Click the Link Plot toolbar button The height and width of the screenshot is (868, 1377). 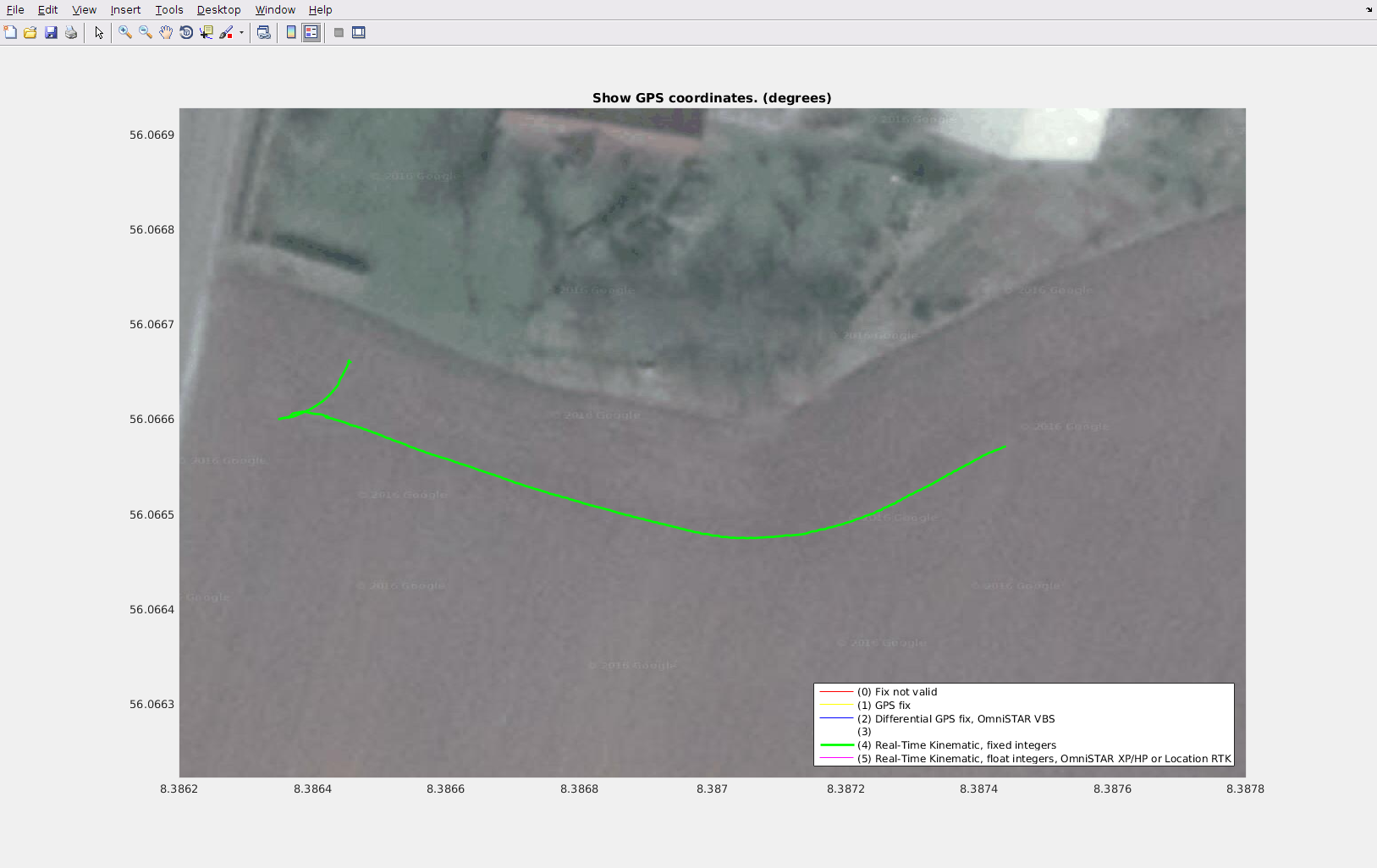pyautogui.click(x=264, y=32)
